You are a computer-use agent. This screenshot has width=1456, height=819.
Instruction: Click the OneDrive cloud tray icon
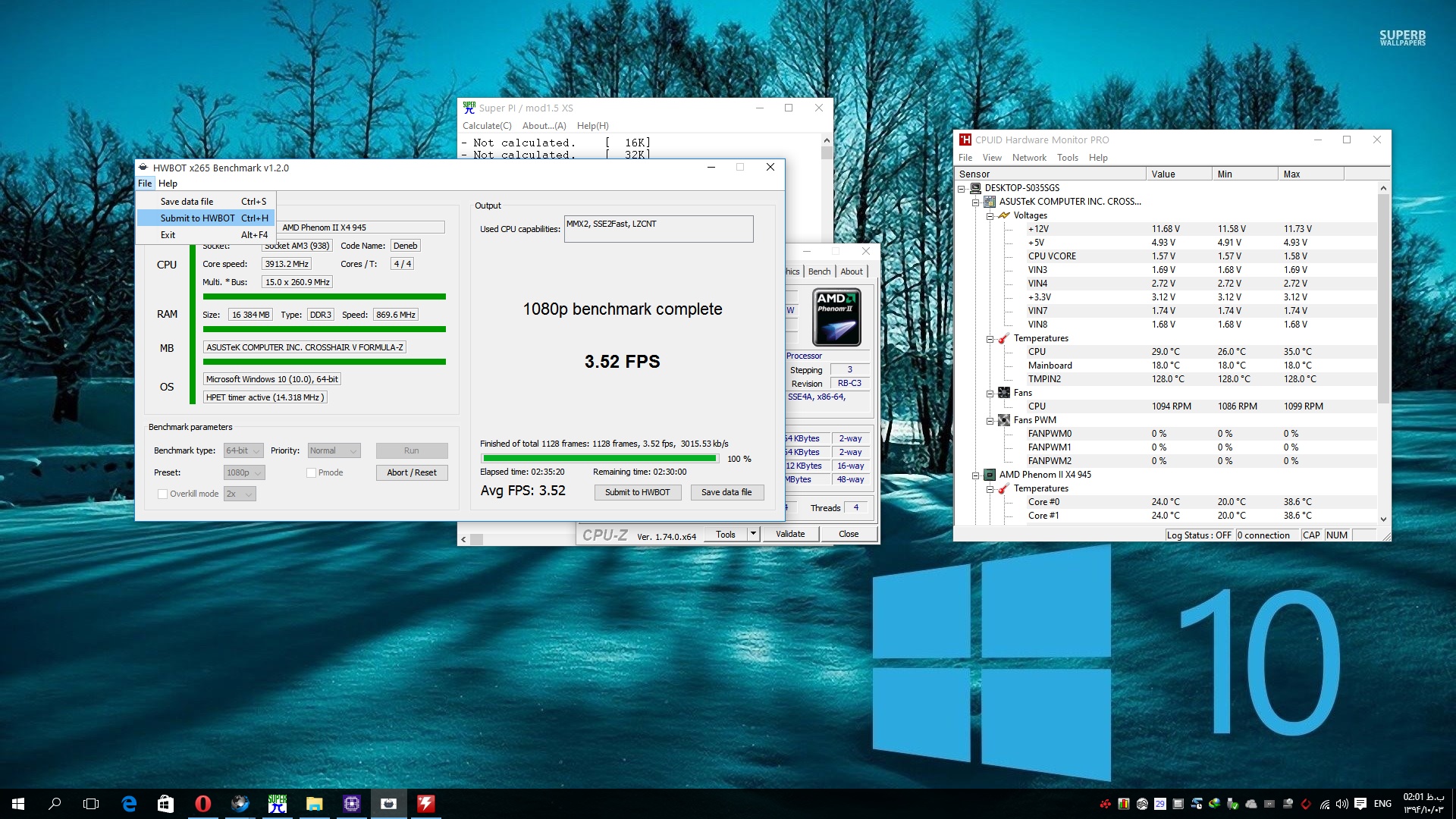(x=1251, y=804)
